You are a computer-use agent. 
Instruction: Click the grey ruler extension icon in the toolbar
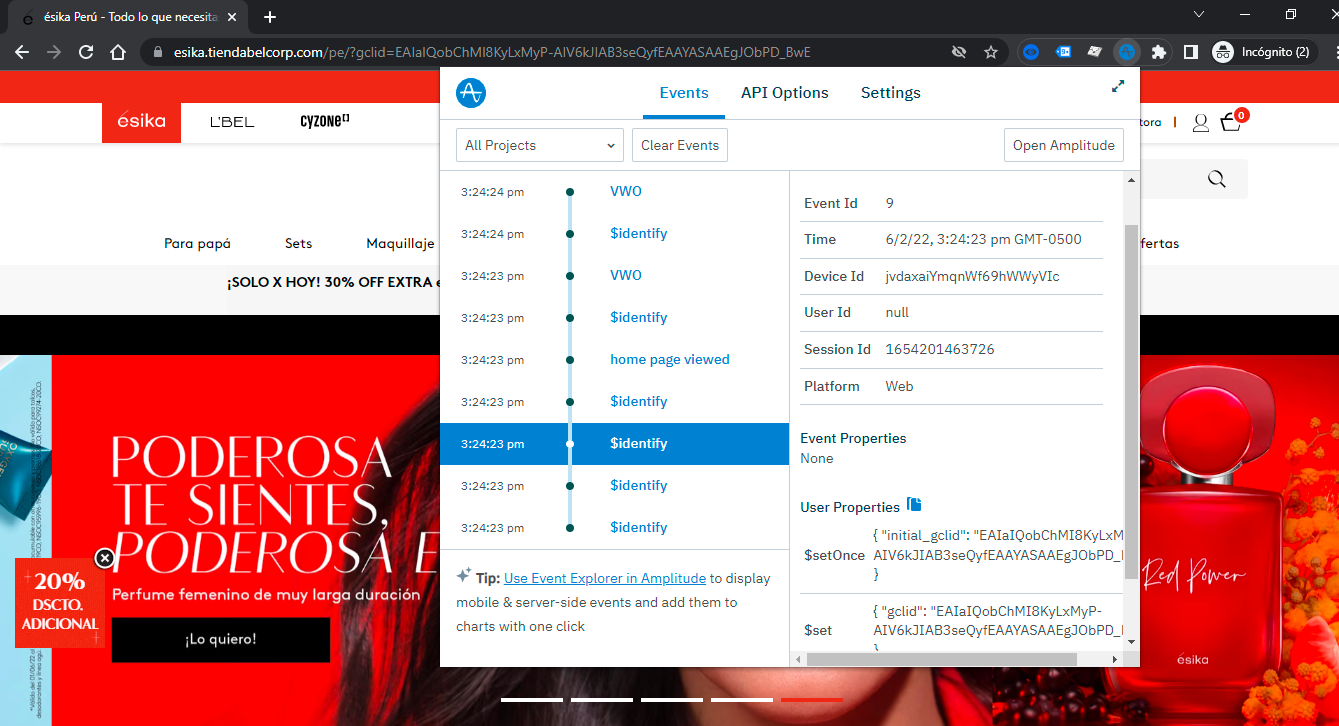[x=1095, y=52]
